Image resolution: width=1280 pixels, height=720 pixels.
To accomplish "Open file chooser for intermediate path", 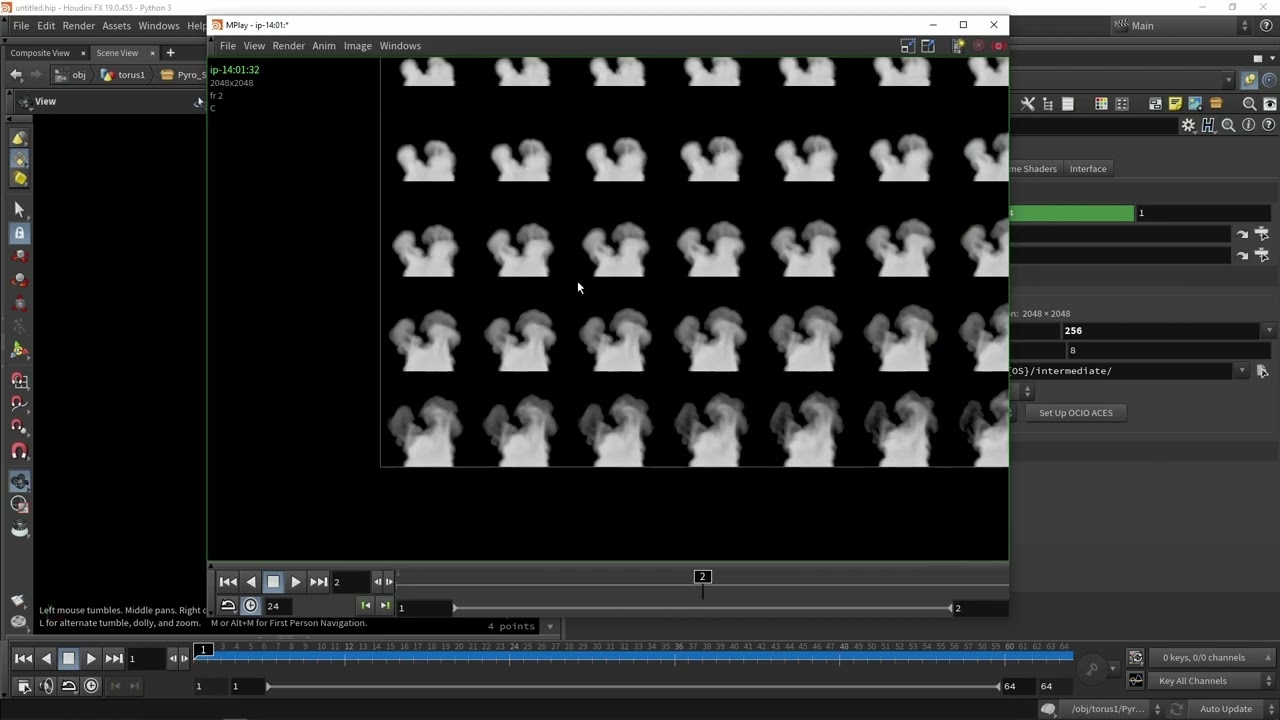I will [1262, 371].
